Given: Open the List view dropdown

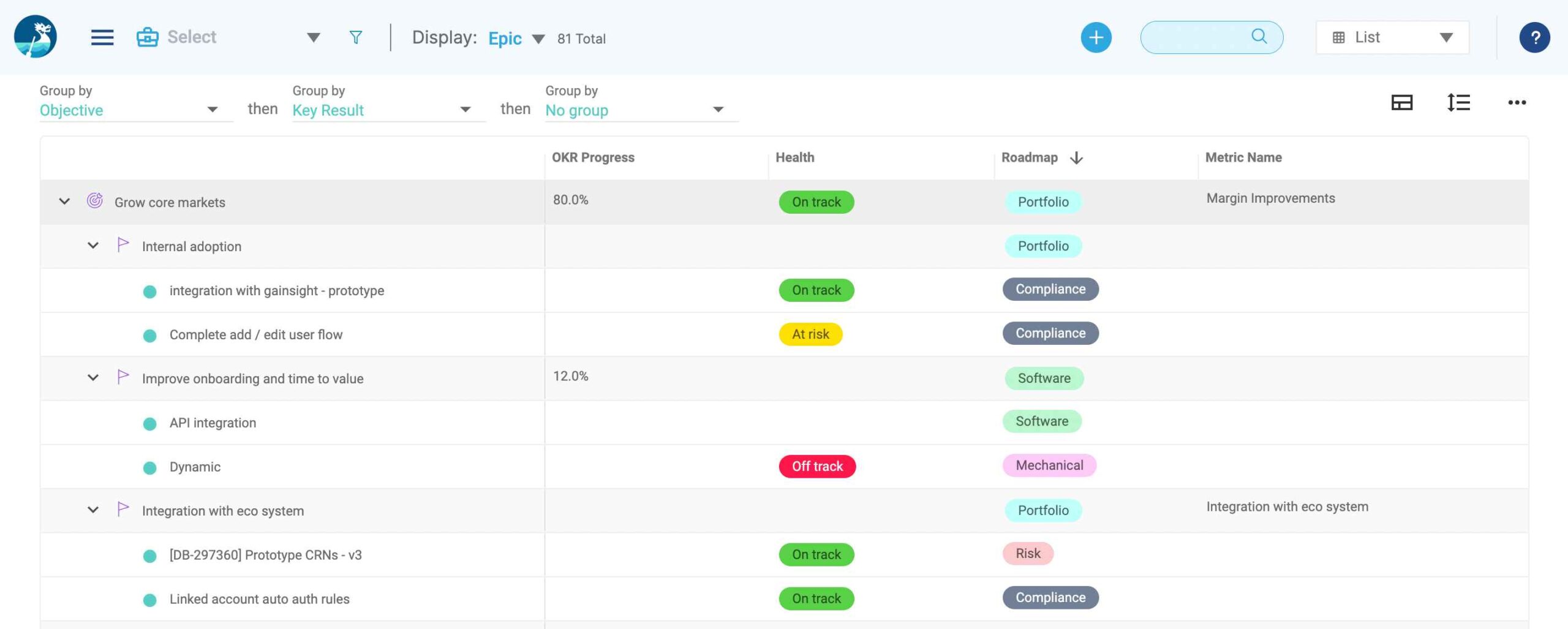Looking at the screenshot, I should 1392,37.
